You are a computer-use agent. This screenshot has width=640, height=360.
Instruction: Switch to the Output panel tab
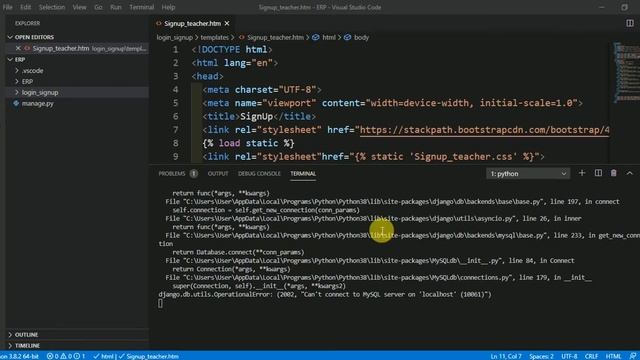click(x=218, y=174)
